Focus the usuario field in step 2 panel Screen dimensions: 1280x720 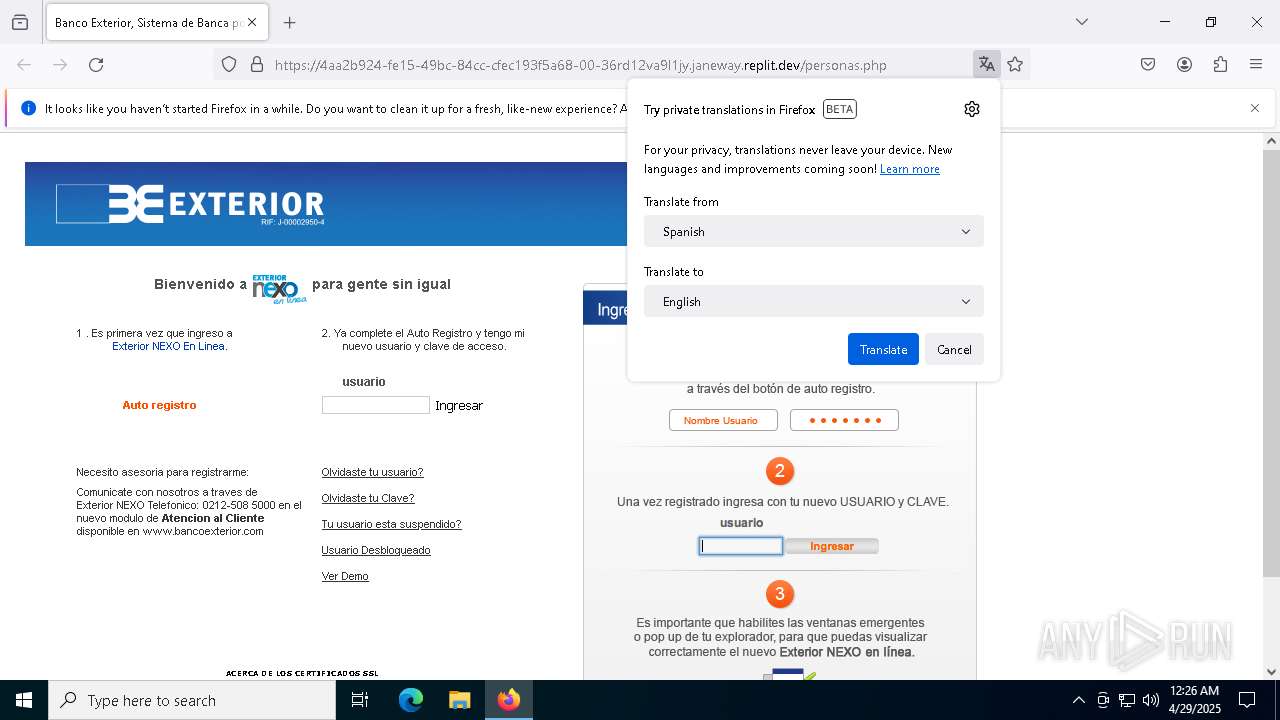pos(741,546)
